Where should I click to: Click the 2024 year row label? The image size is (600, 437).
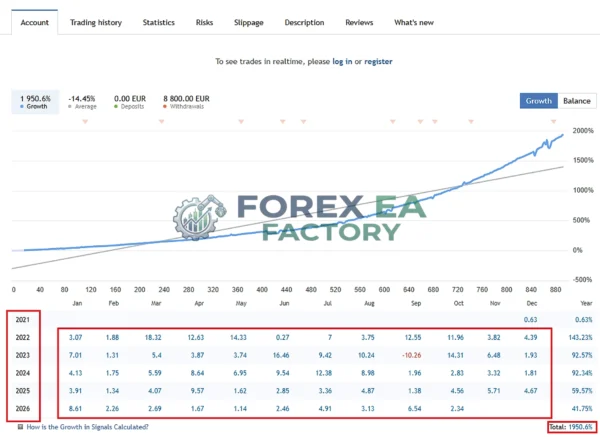[x=23, y=373]
